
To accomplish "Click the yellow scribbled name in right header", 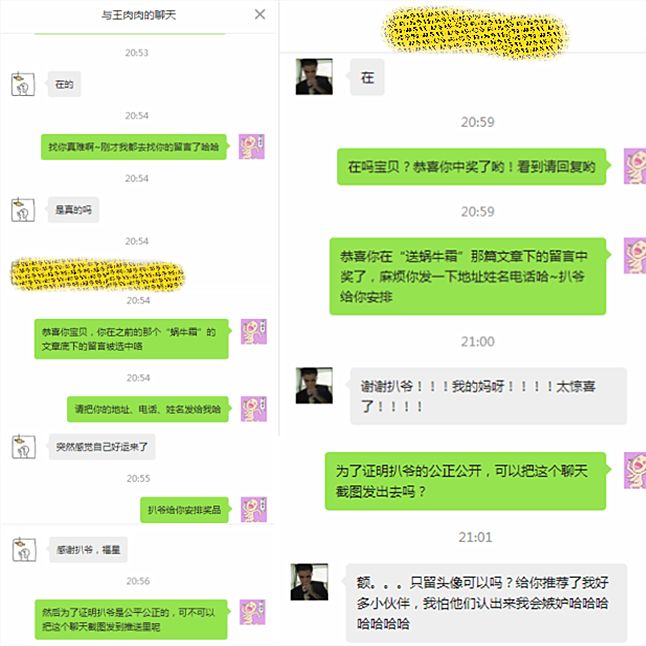I will [475, 33].
